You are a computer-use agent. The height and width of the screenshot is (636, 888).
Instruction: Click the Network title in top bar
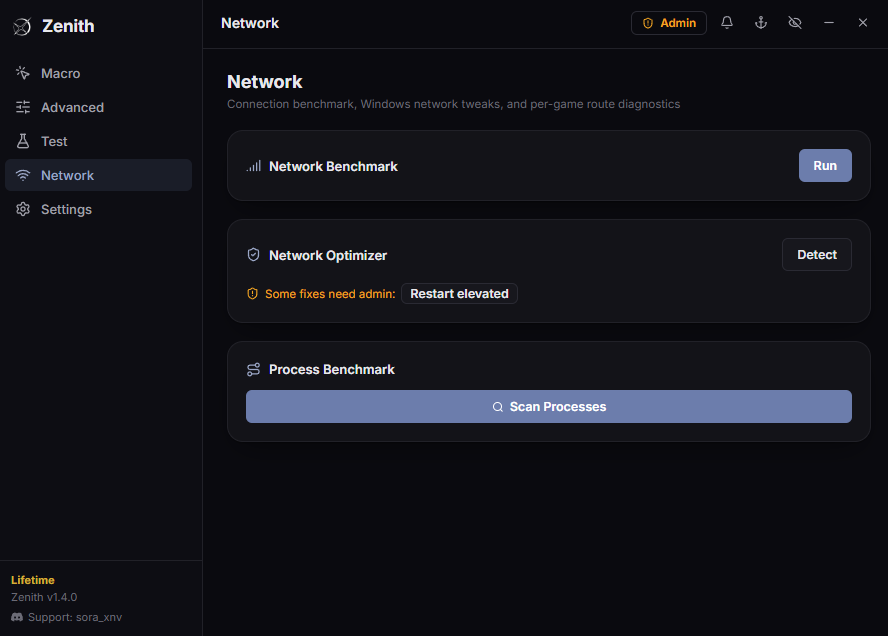[x=250, y=23]
